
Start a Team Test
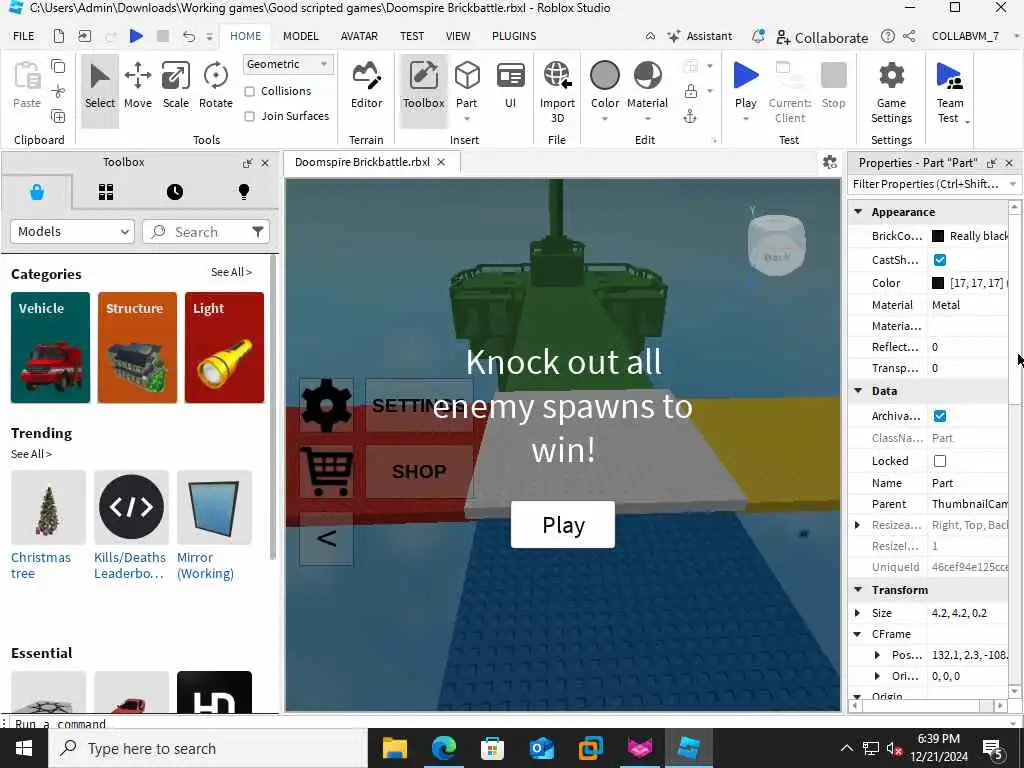coord(950,91)
